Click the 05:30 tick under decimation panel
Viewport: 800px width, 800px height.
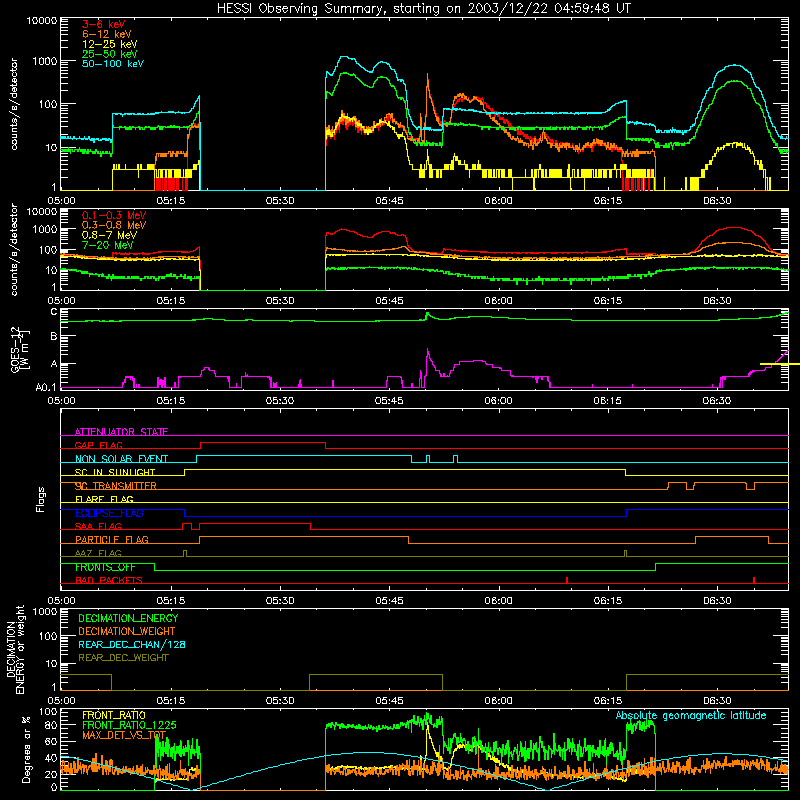(280, 701)
